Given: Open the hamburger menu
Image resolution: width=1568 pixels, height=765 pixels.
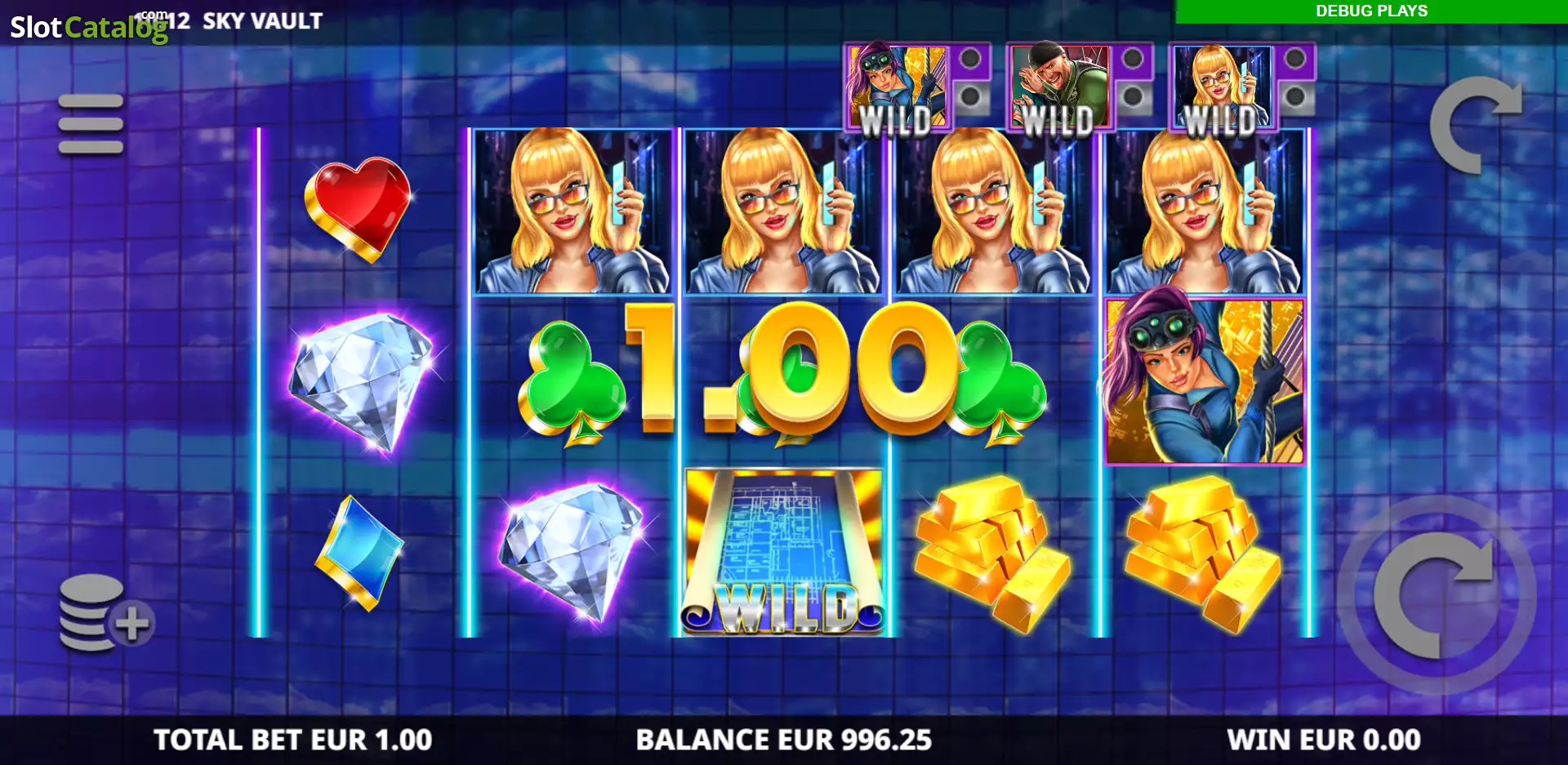Looking at the screenshot, I should 91,124.
